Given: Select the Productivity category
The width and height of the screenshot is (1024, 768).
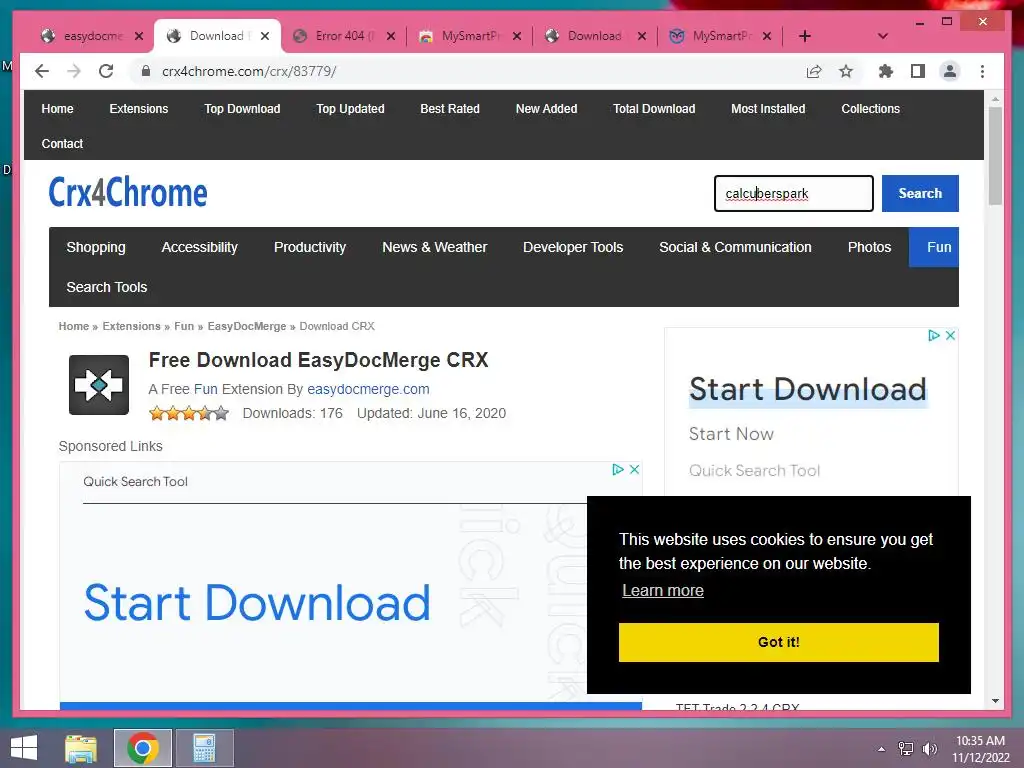Looking at the screenshot, I should click(x=310, y=247).
